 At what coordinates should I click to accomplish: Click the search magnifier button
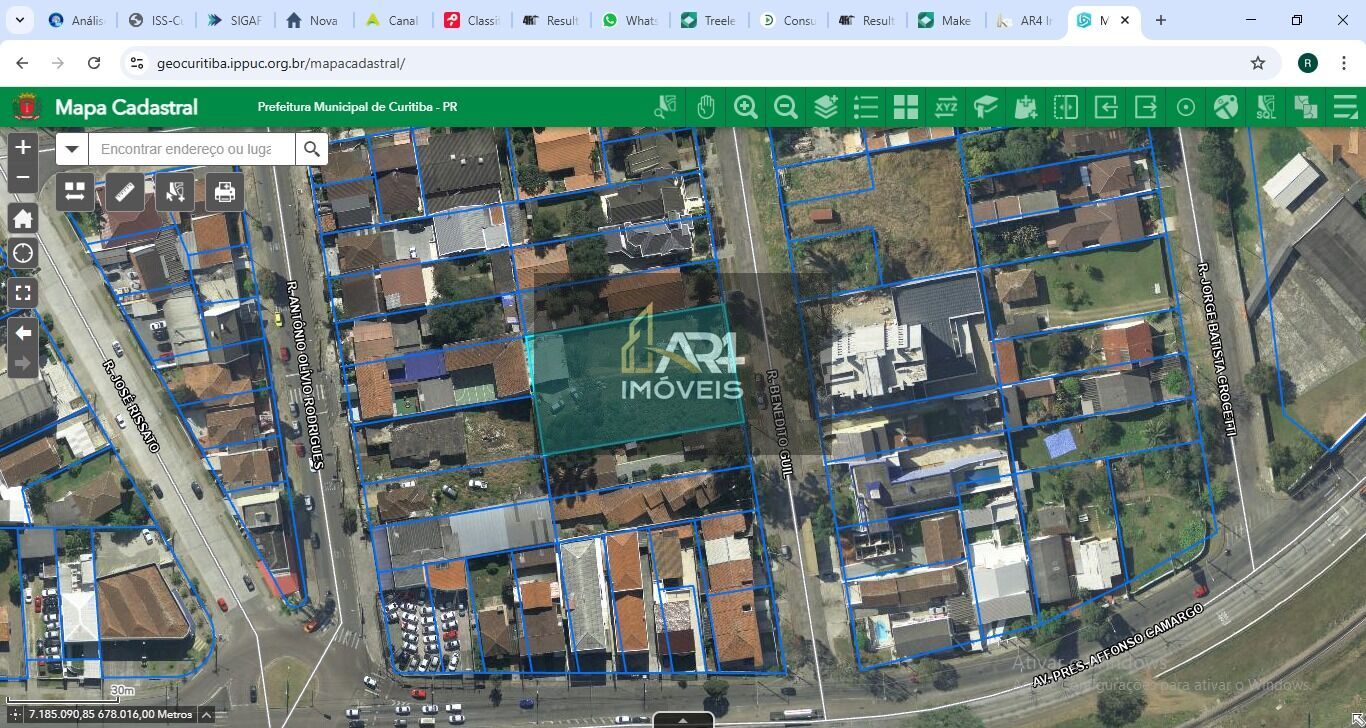[x=312, y=149]
